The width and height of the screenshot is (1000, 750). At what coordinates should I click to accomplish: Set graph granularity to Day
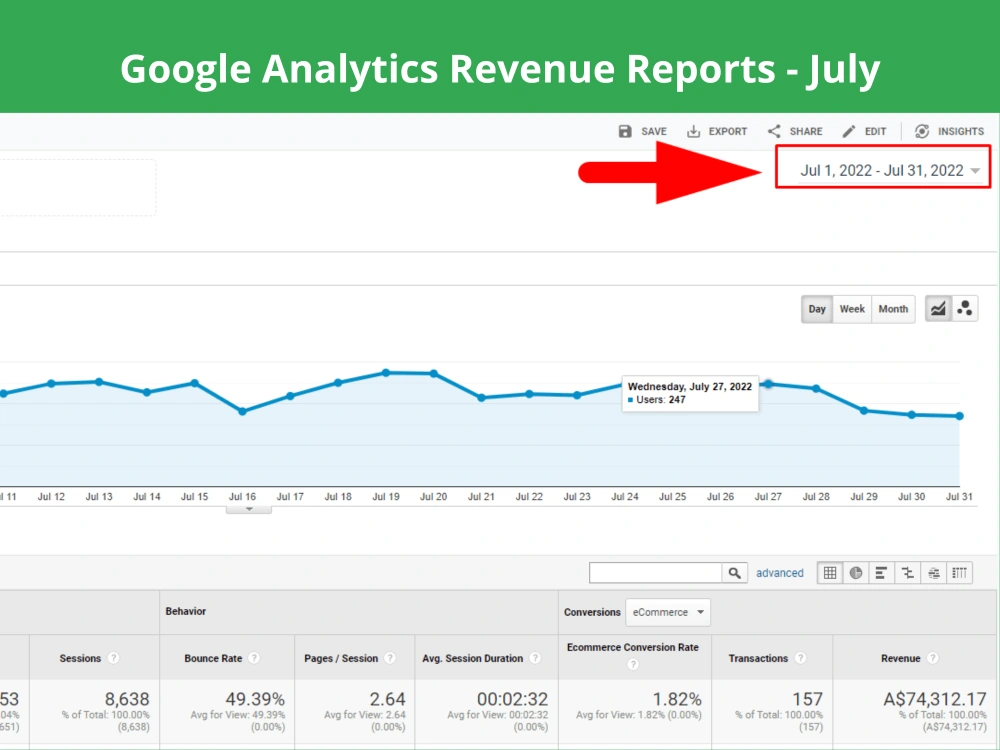point(817,309)
